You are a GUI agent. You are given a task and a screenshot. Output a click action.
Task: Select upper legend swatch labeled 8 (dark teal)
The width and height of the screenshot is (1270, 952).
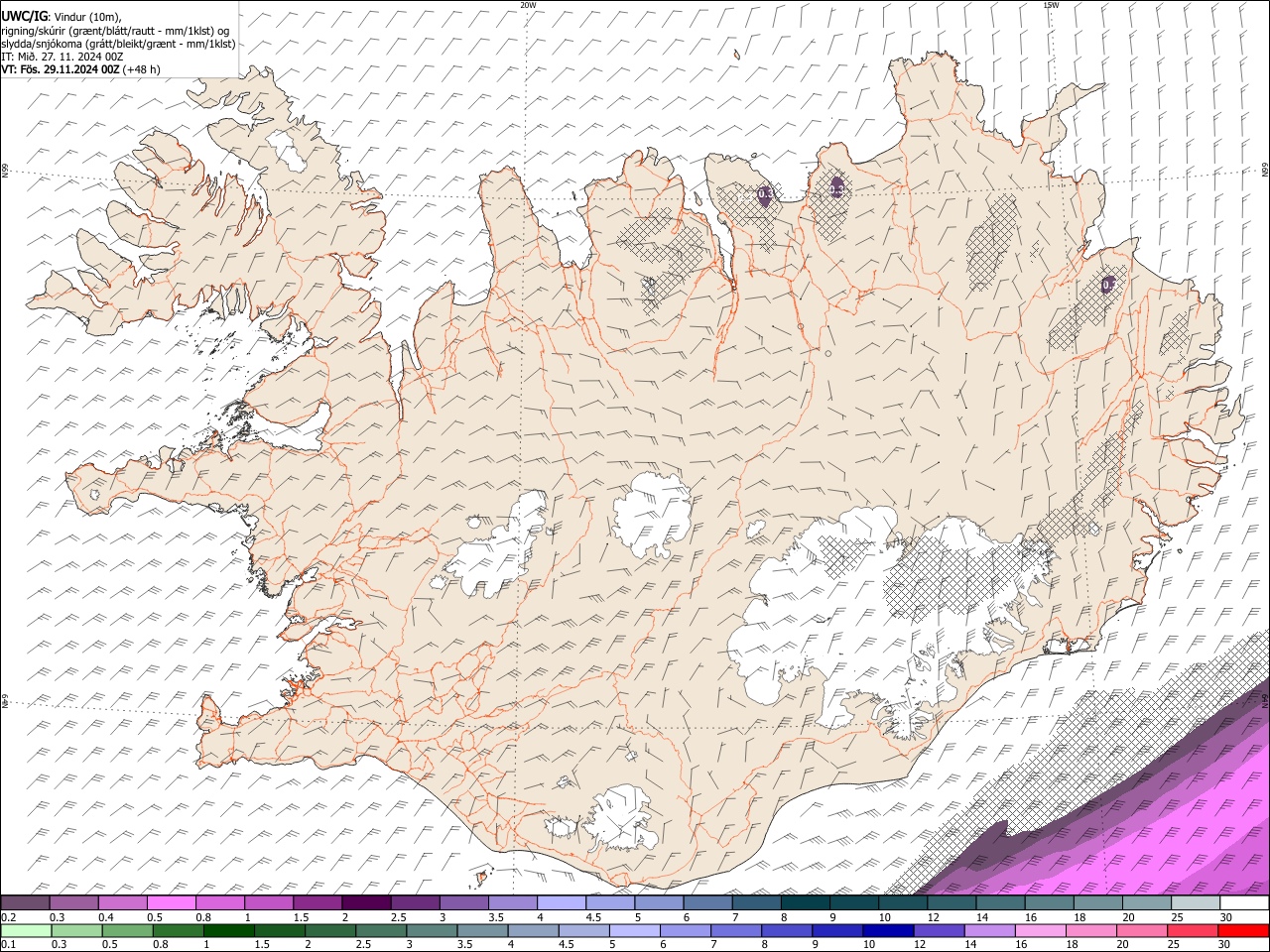[806, 903]
